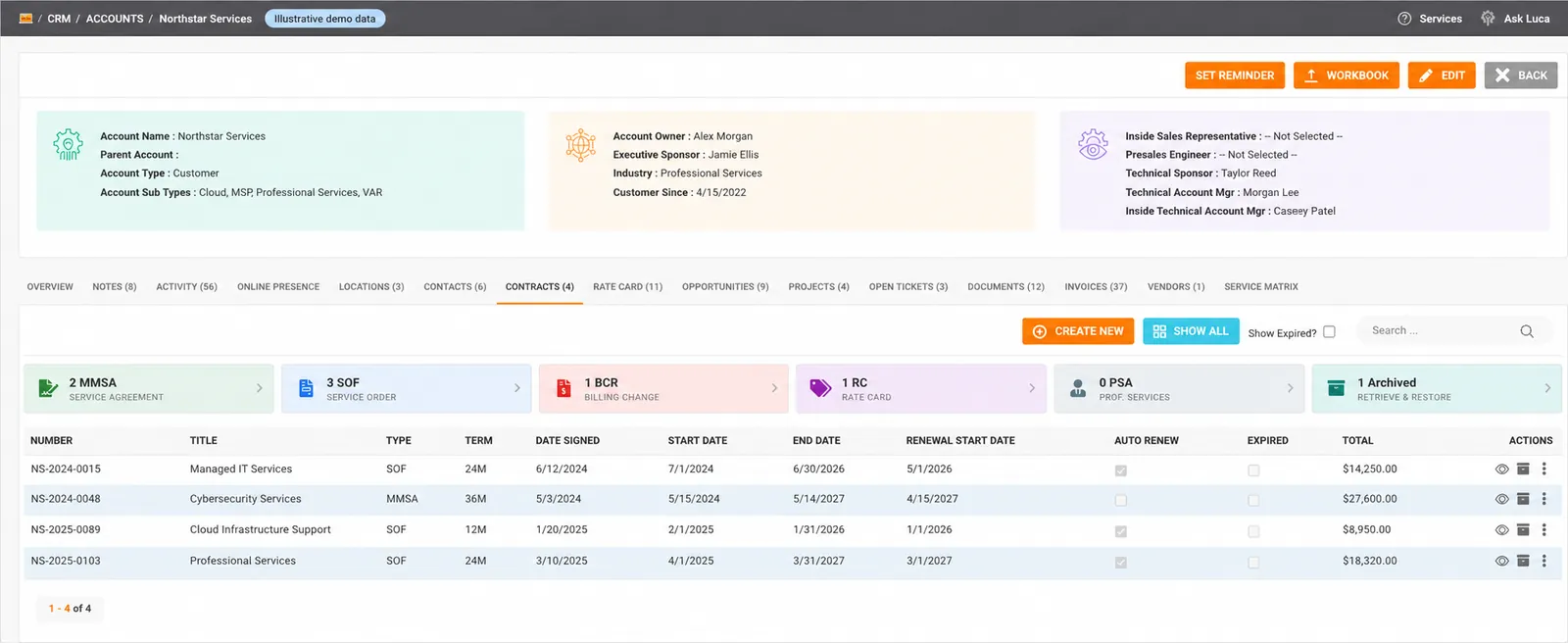Screen dimensions: 1568x643
Task: Click the Show All button
Action: click(1191, 331)
